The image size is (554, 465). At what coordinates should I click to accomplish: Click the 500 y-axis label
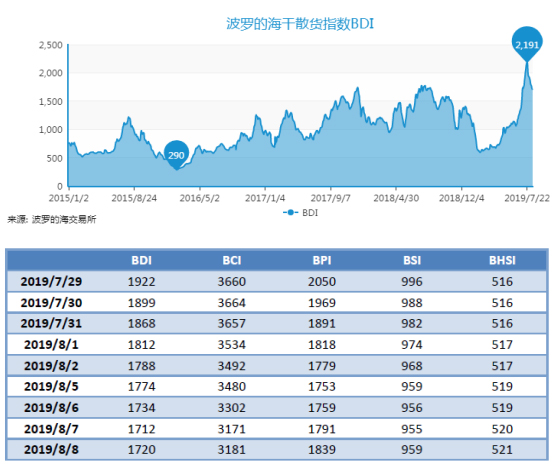click(x=55, y=158)
